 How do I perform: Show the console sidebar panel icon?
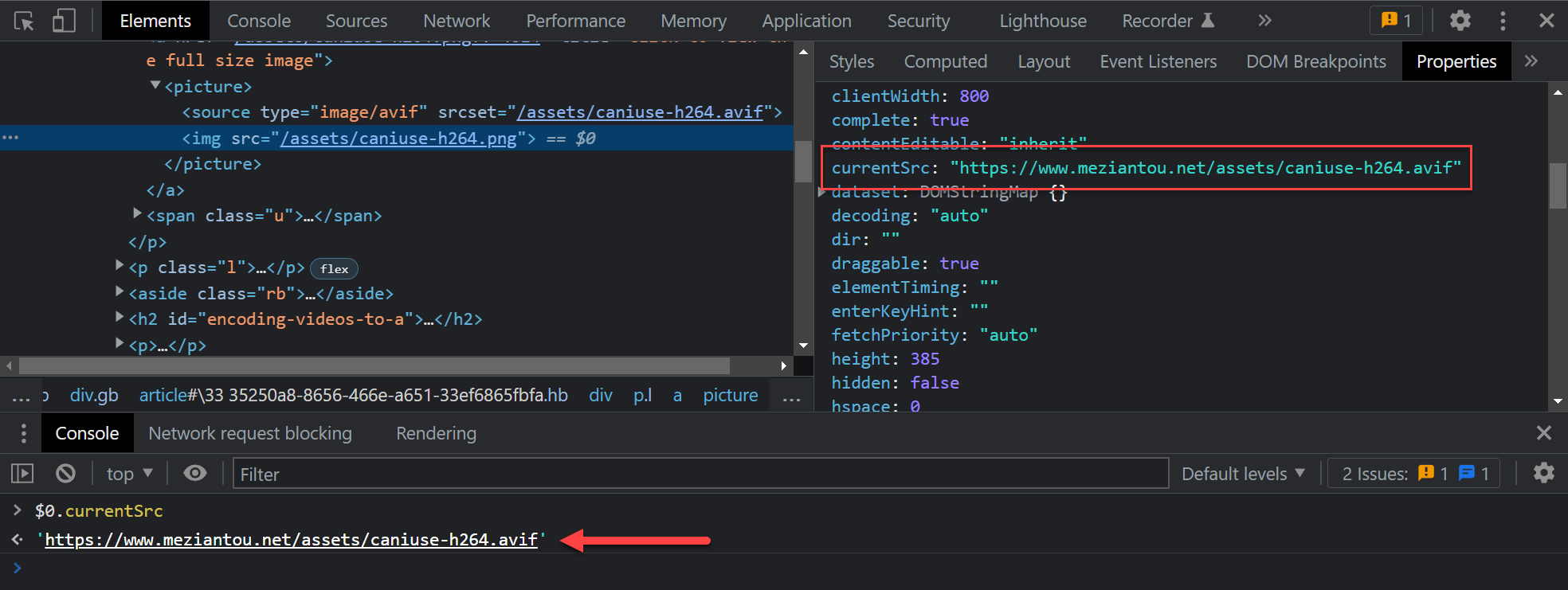tap(22, 474)
